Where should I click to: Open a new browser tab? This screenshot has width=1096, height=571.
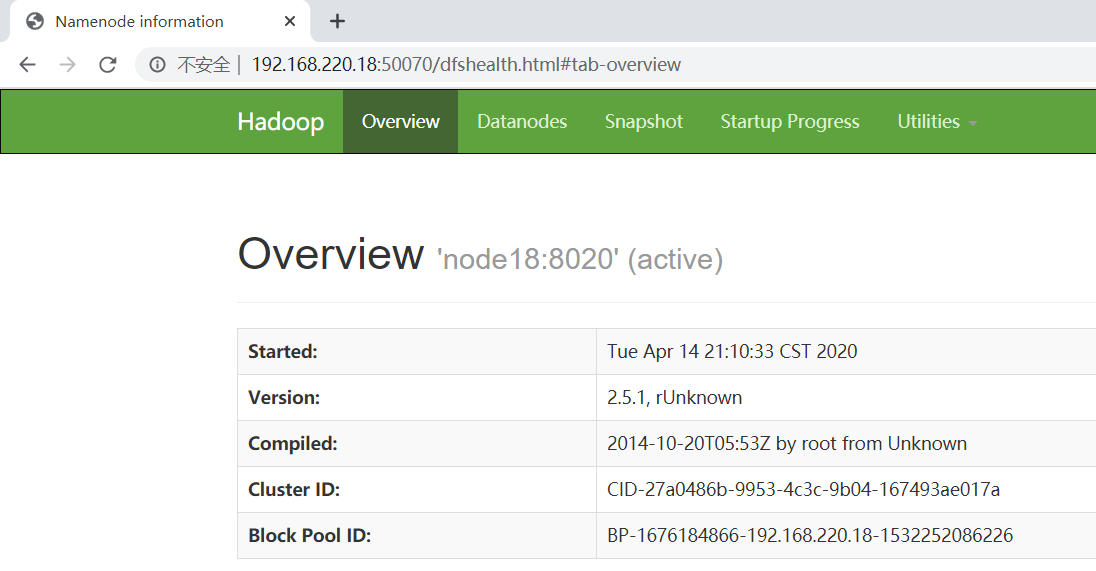(x=337, y=21)
